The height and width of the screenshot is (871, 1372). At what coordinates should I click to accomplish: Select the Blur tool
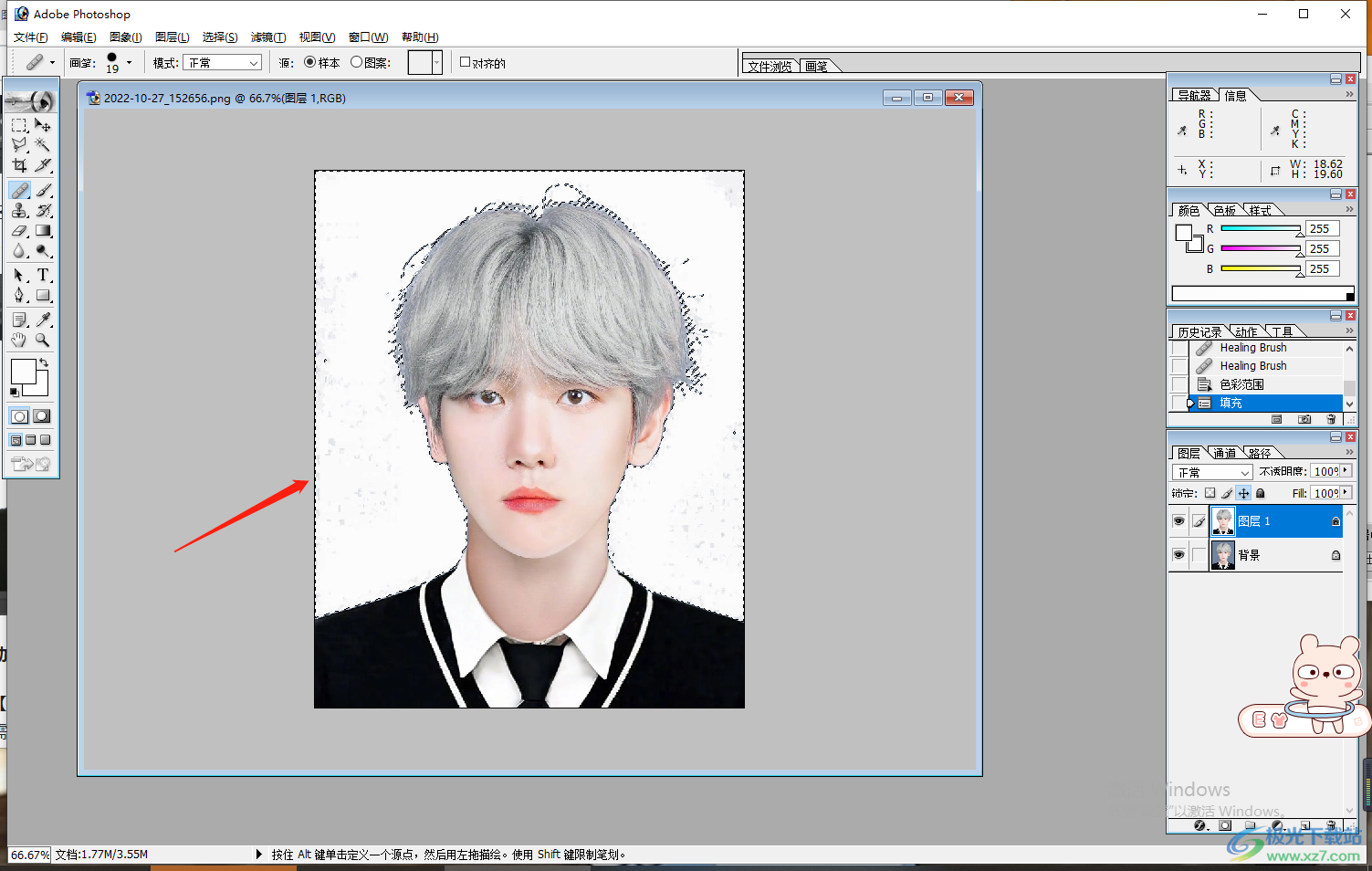(19, 250)
